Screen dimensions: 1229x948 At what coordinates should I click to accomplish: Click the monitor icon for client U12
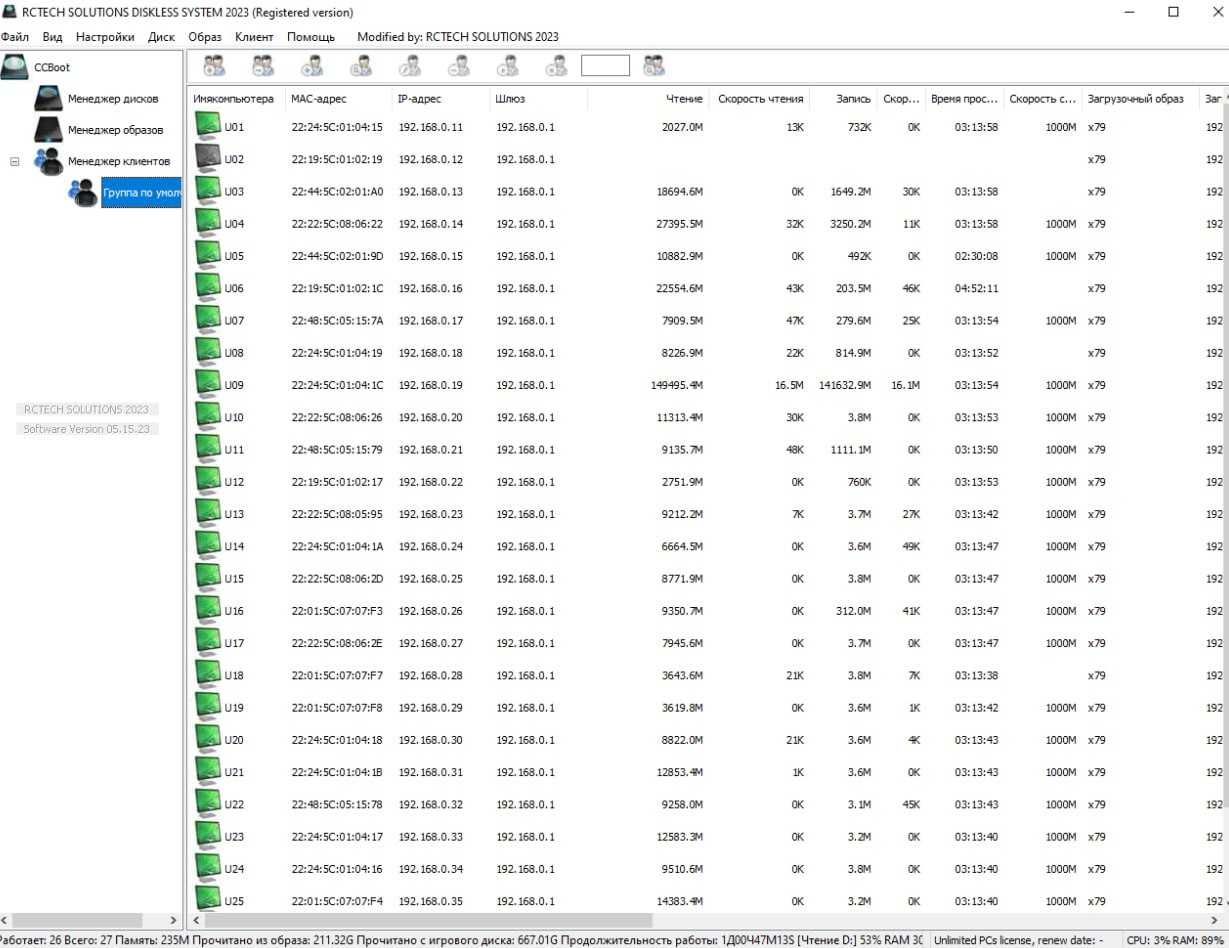click(207, 481)
